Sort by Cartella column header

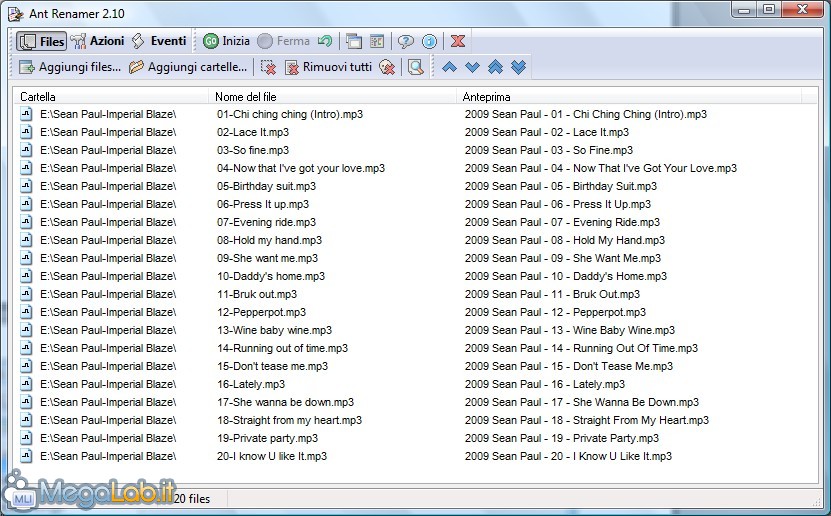pyautogui.click(x=111, y=97)
